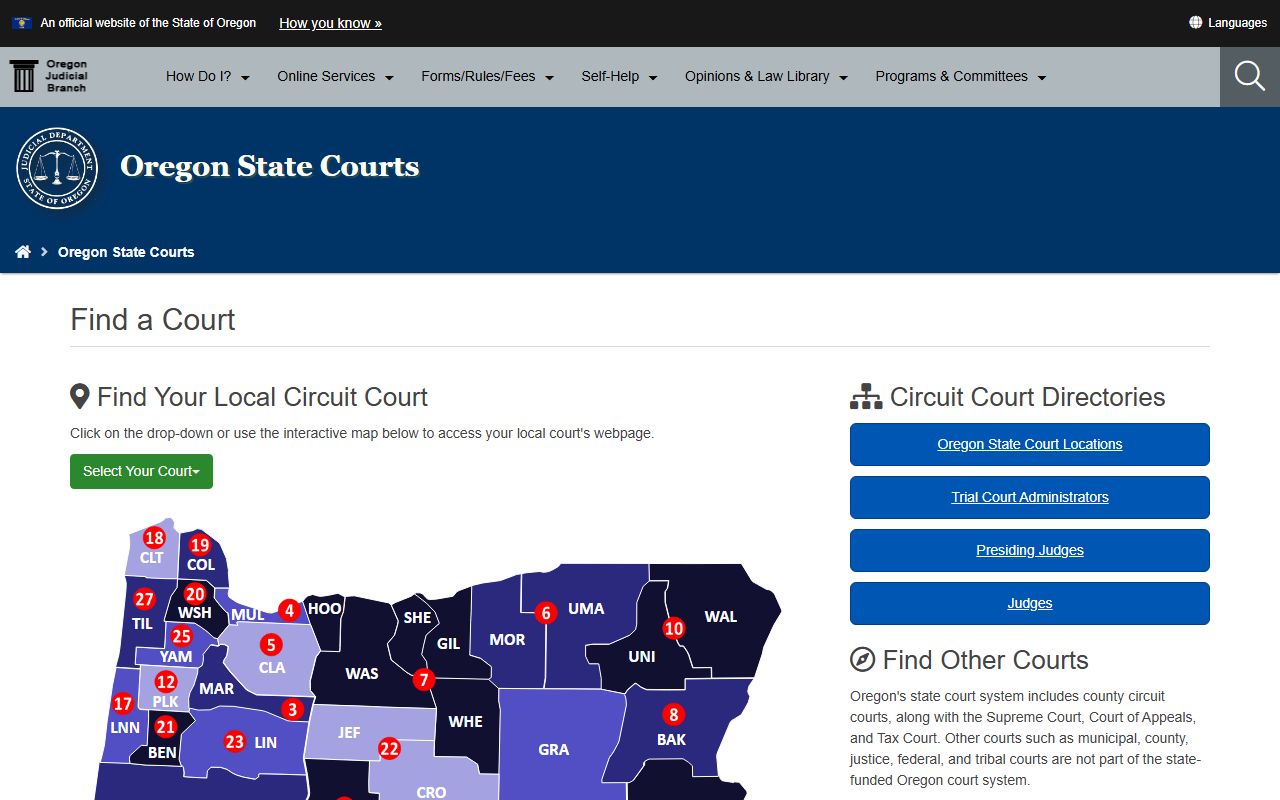
Task: Go to home via breadcrumb house icon
Action: pyautogui.click(x=23, y=252)
